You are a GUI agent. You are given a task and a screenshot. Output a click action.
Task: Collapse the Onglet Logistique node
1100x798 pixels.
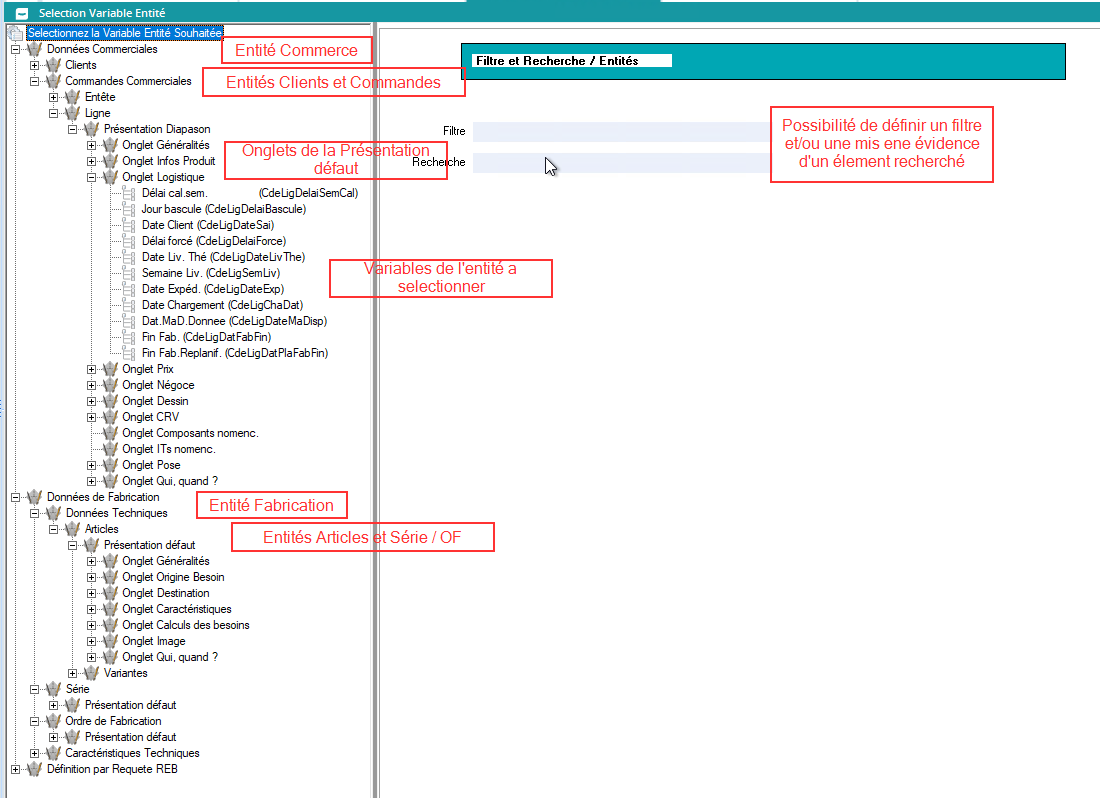[x=91, y=177]
